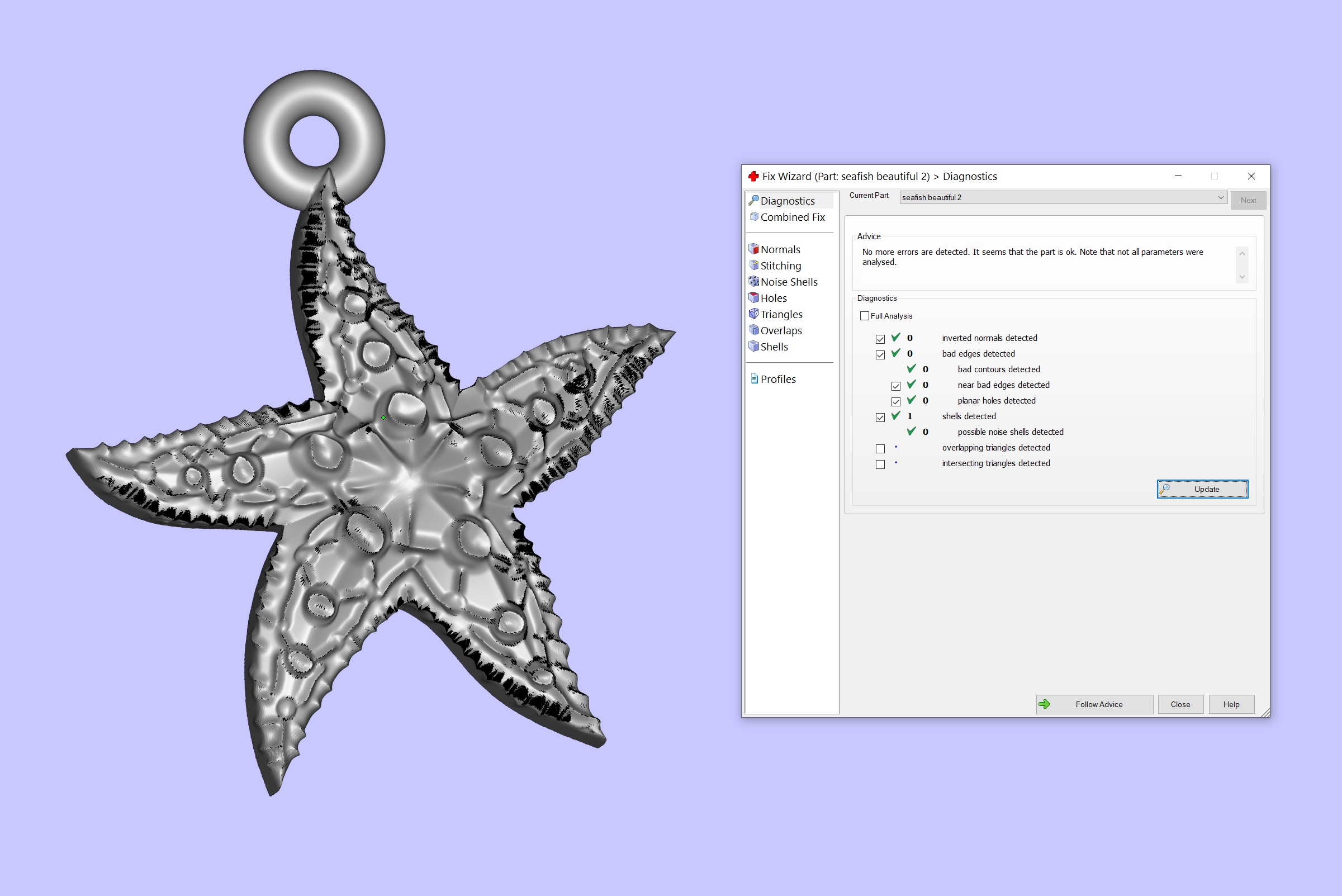
Task: Open the Noise Shells icon
Action: pos(753,282)
